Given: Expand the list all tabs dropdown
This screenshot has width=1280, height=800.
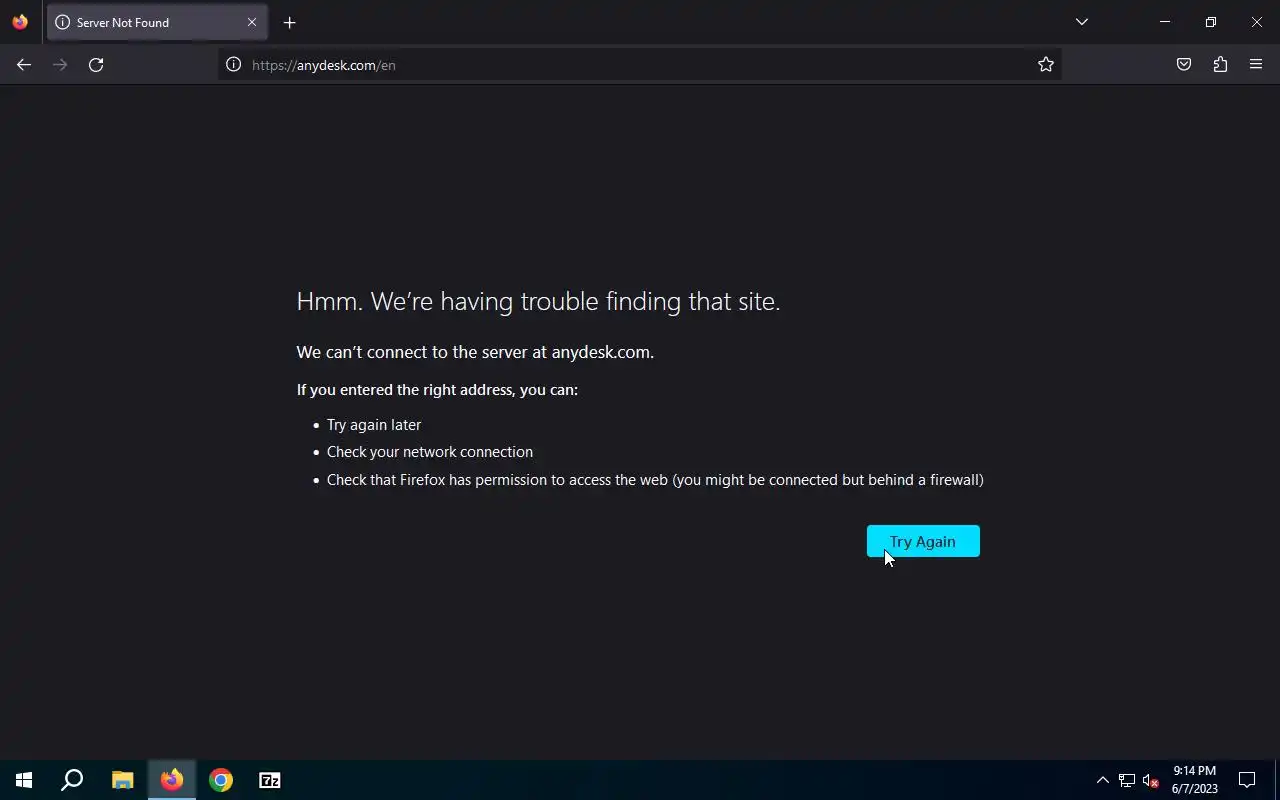Looking at the screenshot, I should [1082, 22].
